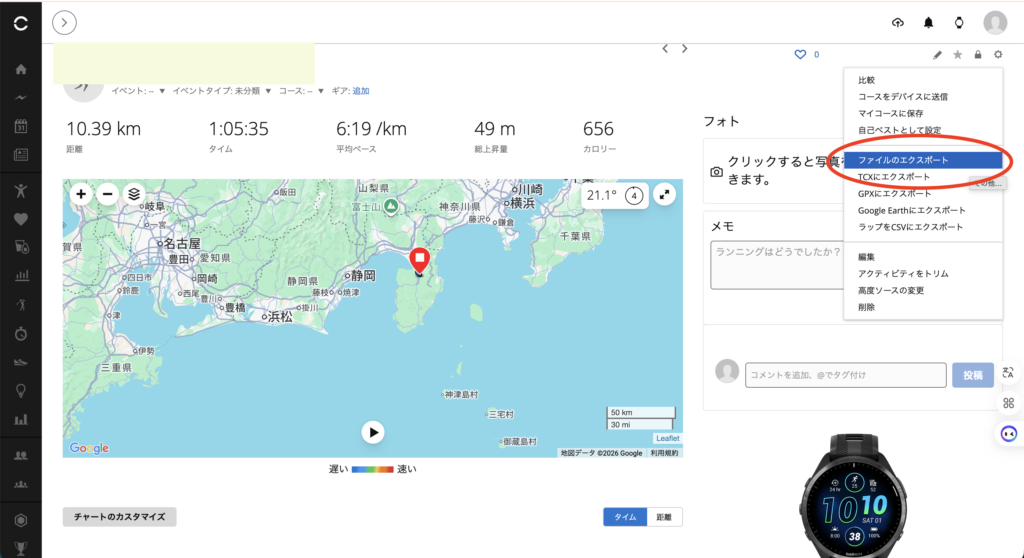Open the insights lightbulb icon in sidebar

21,391
